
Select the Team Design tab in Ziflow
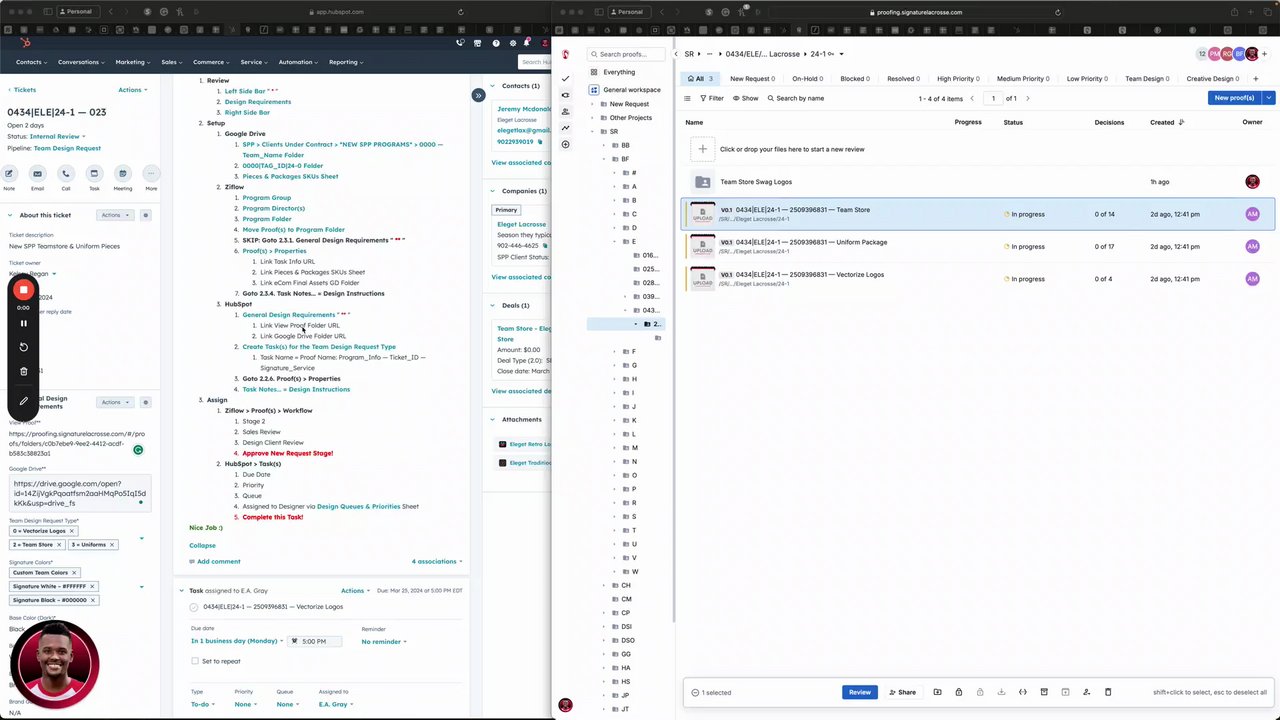[x=1148, y=78]
